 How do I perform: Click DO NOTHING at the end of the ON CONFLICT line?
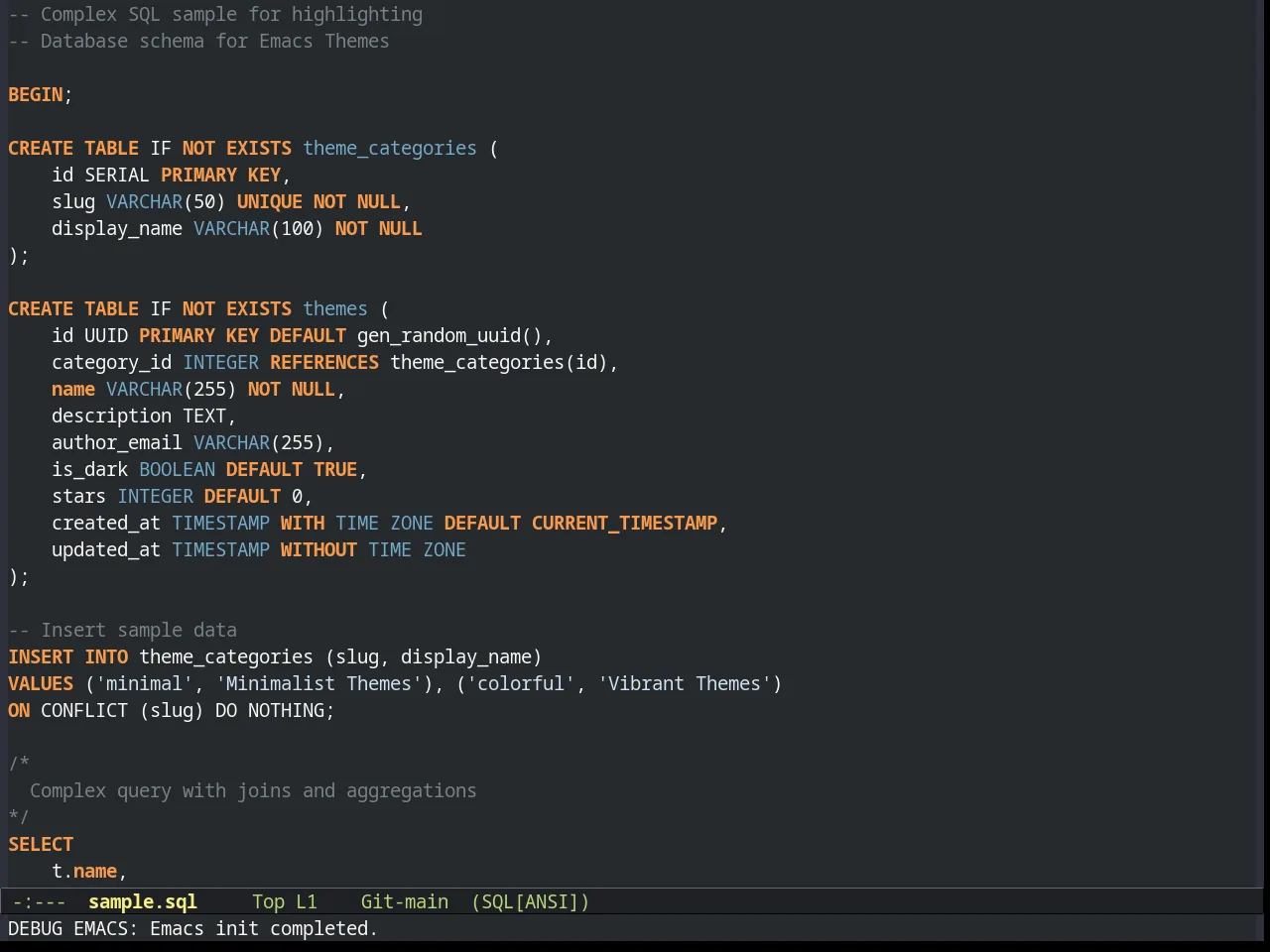tap(270, 710)
